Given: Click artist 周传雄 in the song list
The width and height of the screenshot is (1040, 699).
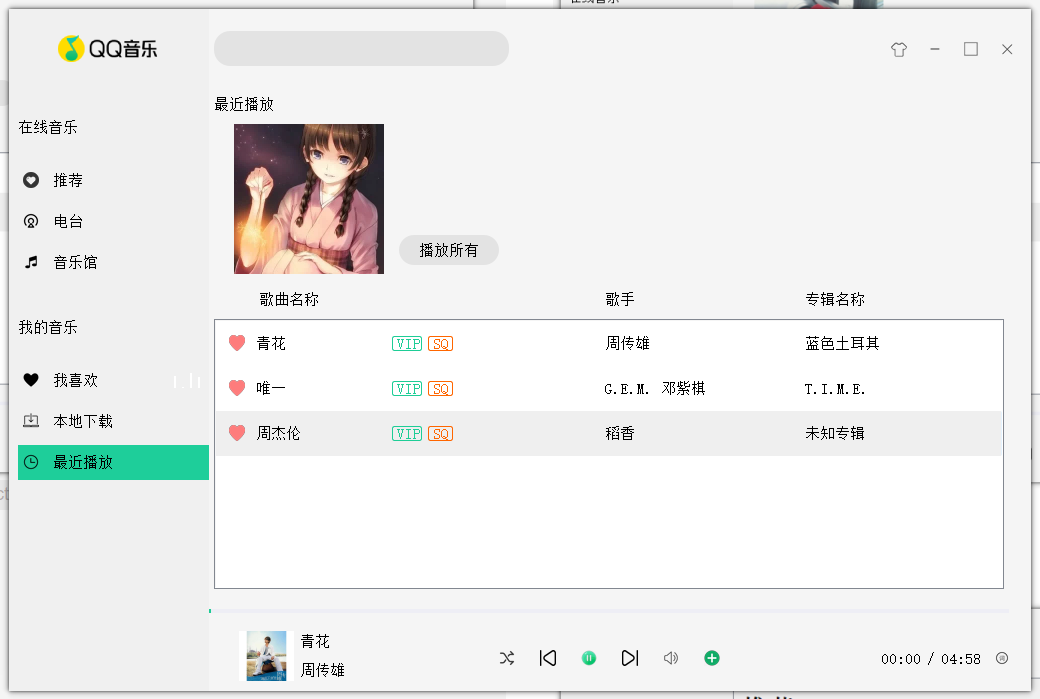Looking at the screenshot, I should coord(627,344).
